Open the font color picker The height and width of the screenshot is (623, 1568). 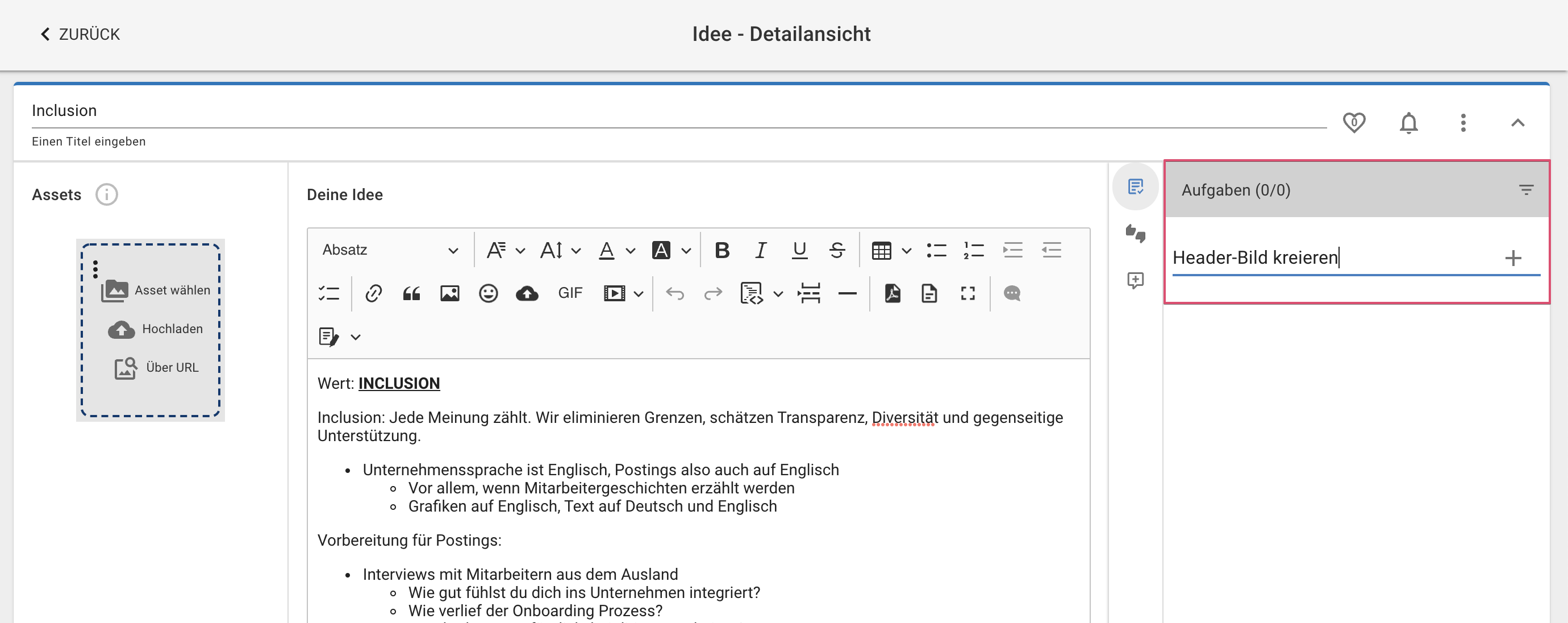click(x=616, y=250)
